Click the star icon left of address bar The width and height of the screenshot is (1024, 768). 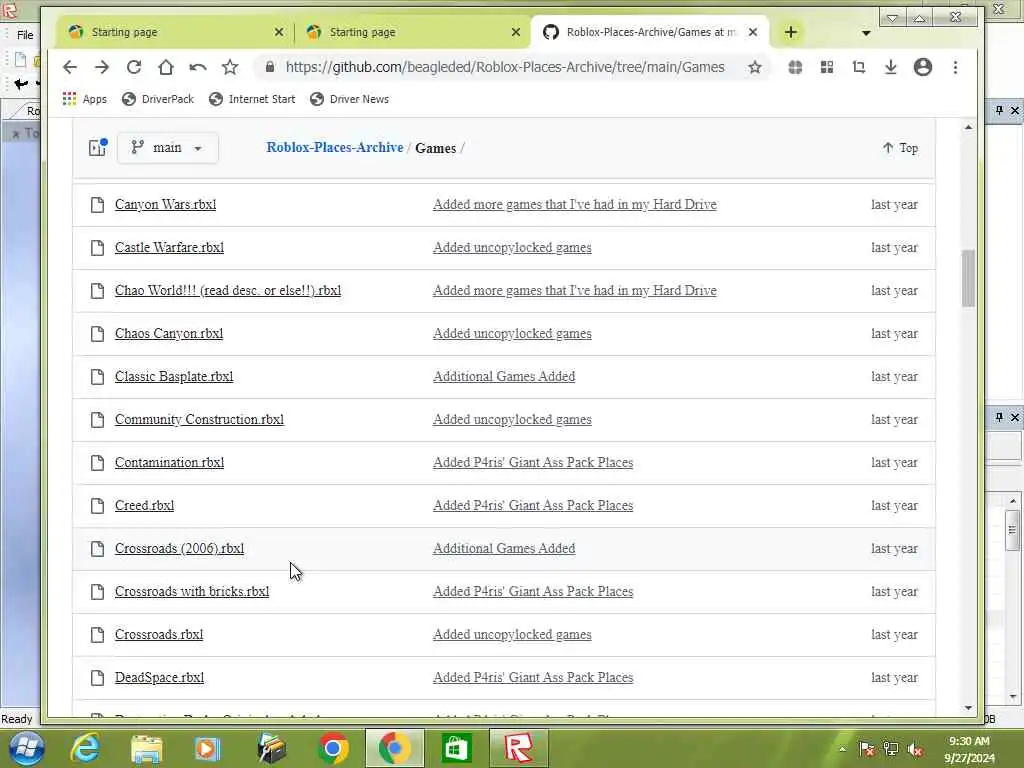pyautogui.click(x=230, y=67)
